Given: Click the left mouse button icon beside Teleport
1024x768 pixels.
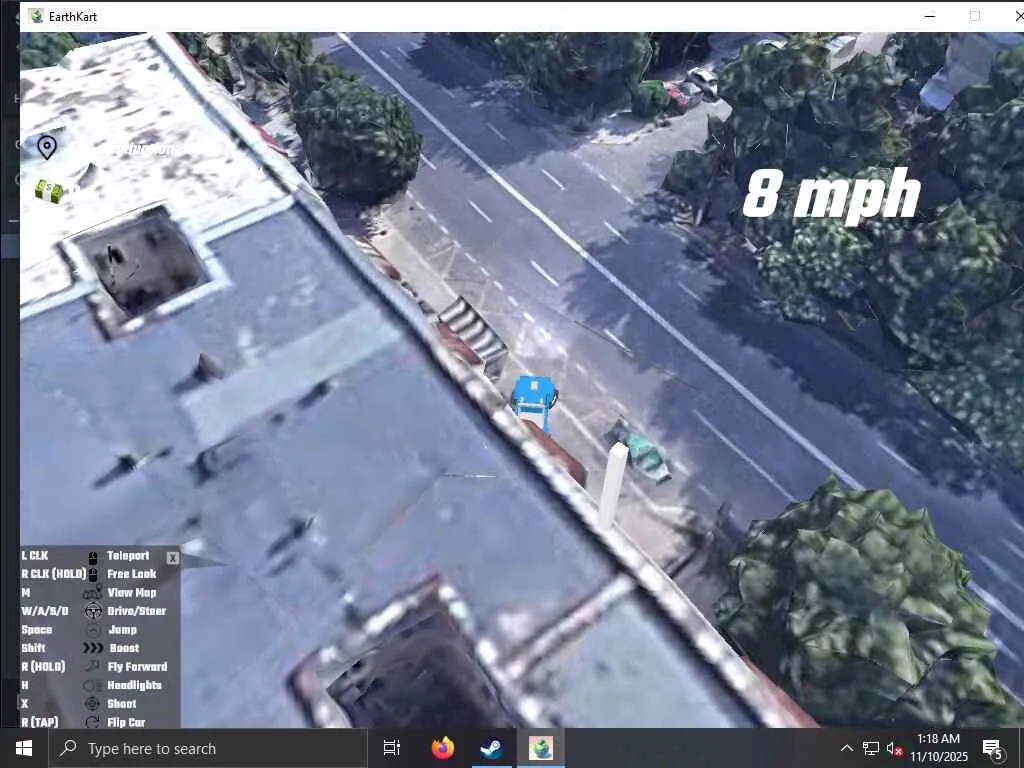Looking at the screenshot, I should click(x=93, y=556).
